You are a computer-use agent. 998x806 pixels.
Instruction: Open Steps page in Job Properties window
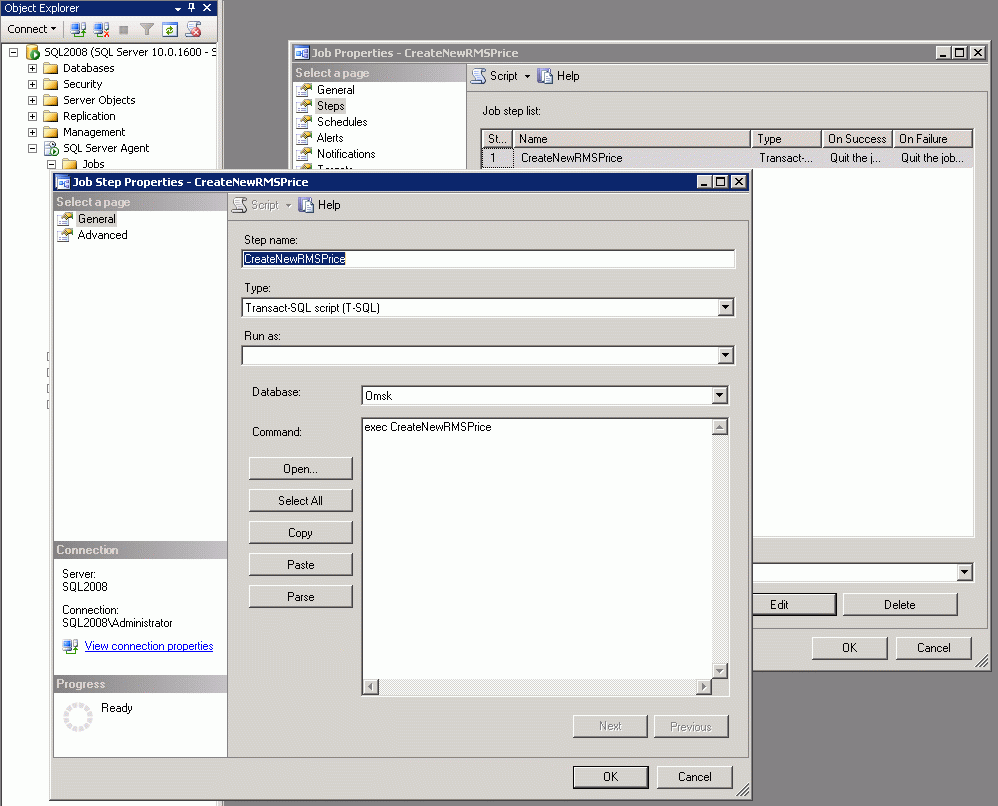click(330, 106)
